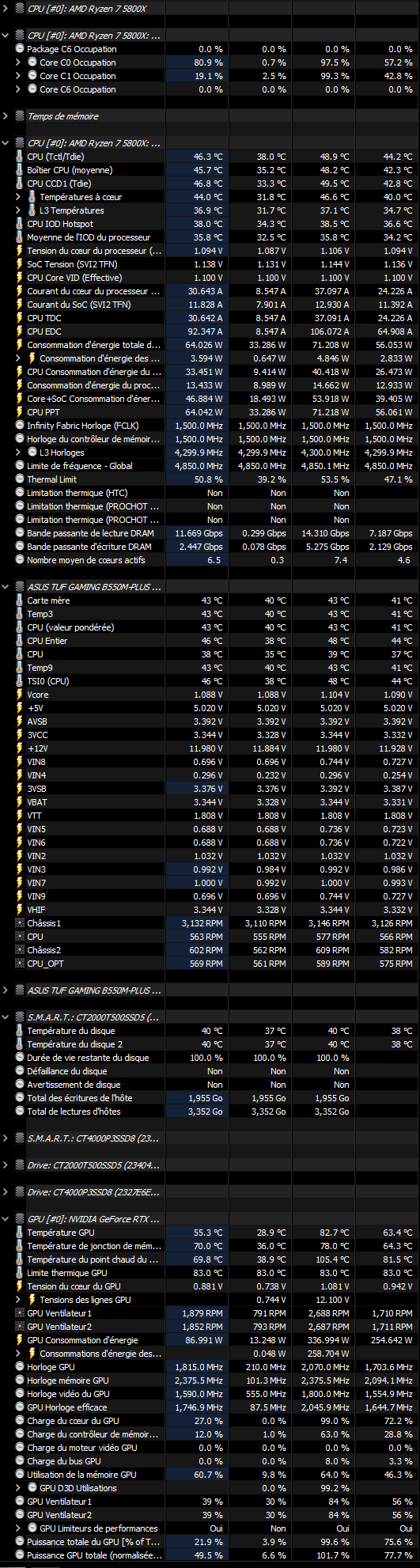Select the icon beside Charge du cœur du GPU
420x1568 pixels.
[x=20, y=1421]
